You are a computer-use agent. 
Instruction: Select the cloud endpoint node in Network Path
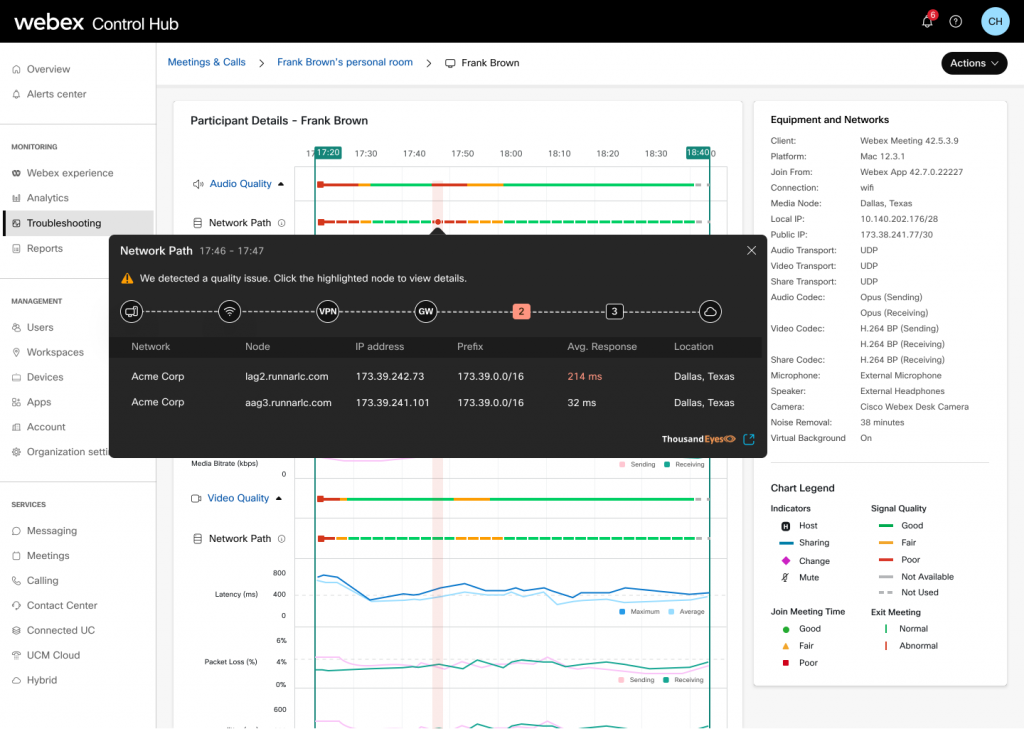coord(710,311)
